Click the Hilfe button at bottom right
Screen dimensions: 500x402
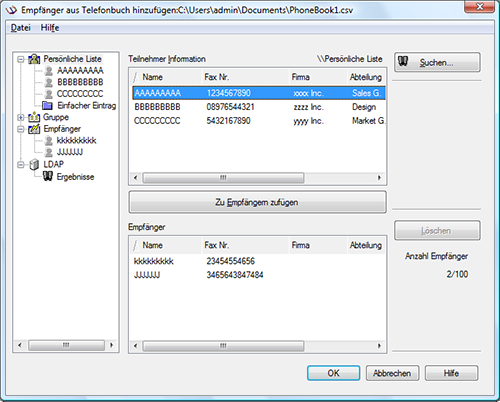pyautogui.click(x=451, y=373)
